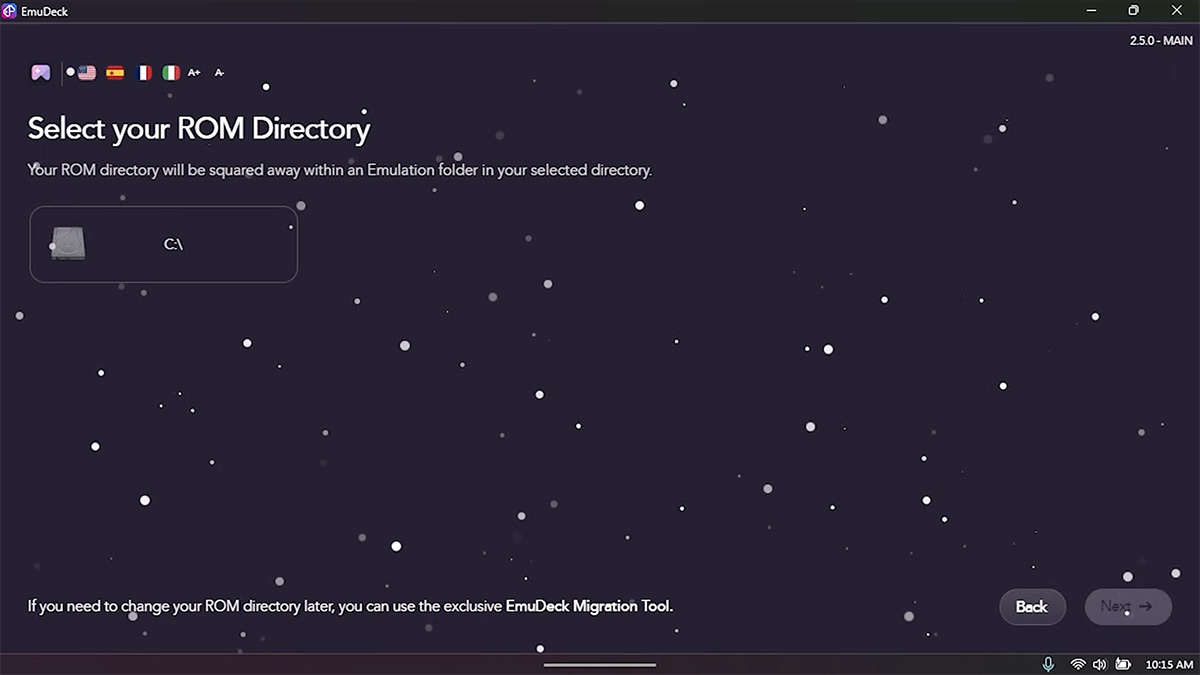Switch language using the Italian flag
Screen dimensions: 1200x675
170,72
